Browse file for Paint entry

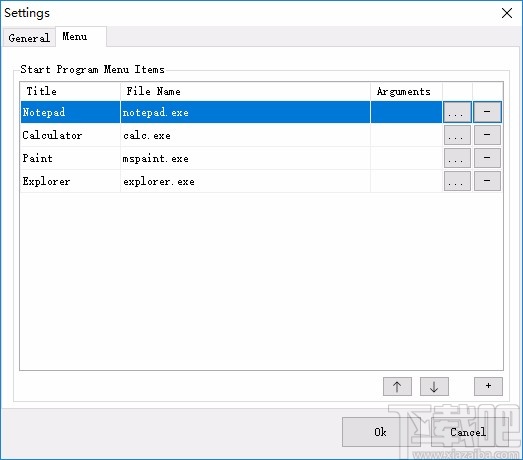point(457,158)
